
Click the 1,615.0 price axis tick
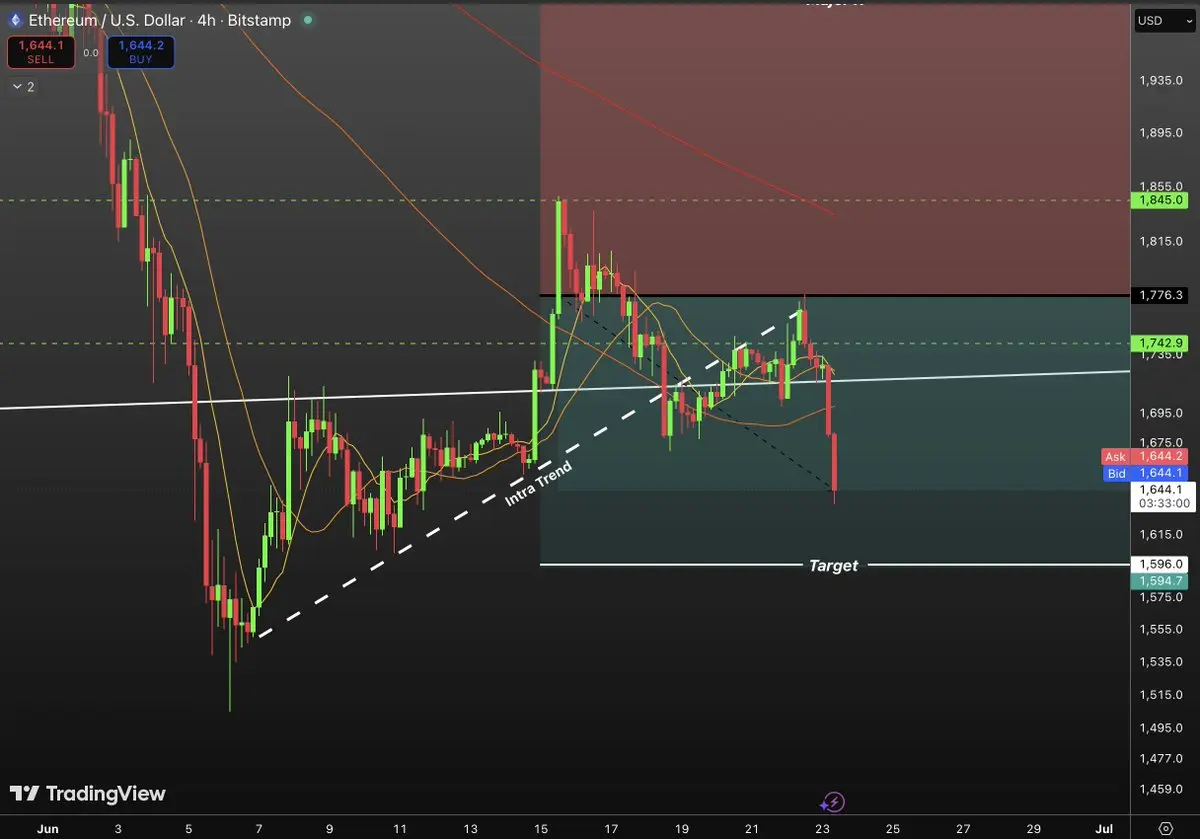1160,534
